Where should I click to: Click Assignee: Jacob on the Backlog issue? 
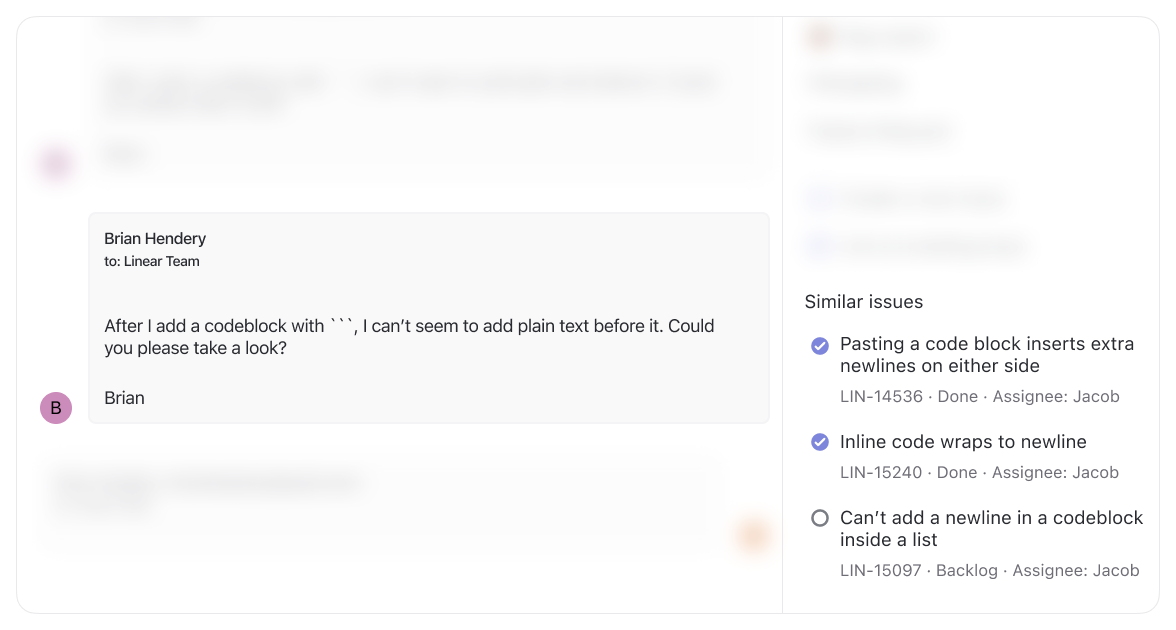1076,571
